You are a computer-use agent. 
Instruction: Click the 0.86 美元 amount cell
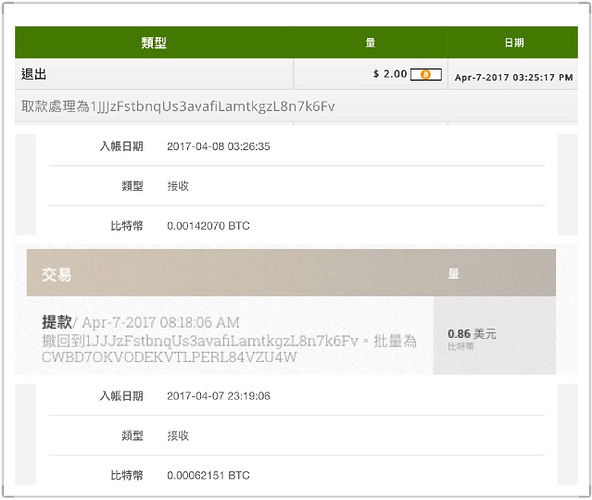[x=472, y=334]
